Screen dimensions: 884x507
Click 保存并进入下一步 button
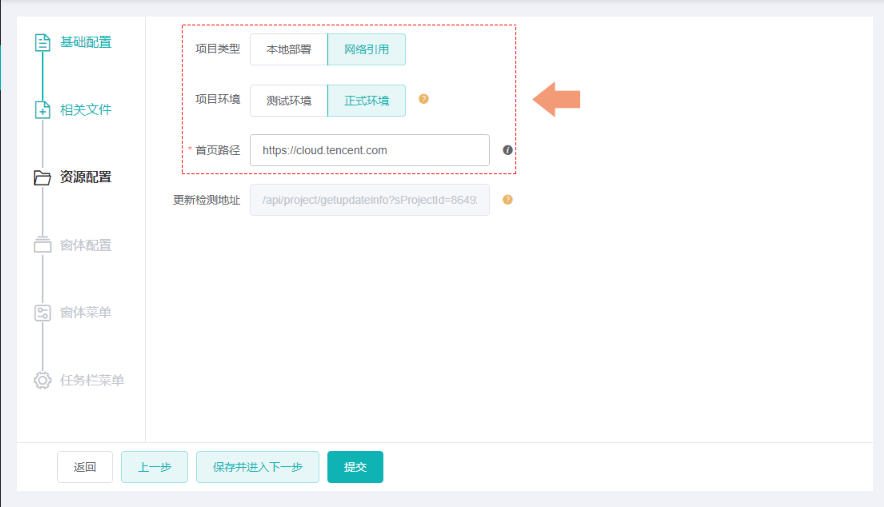coord(257,467)
